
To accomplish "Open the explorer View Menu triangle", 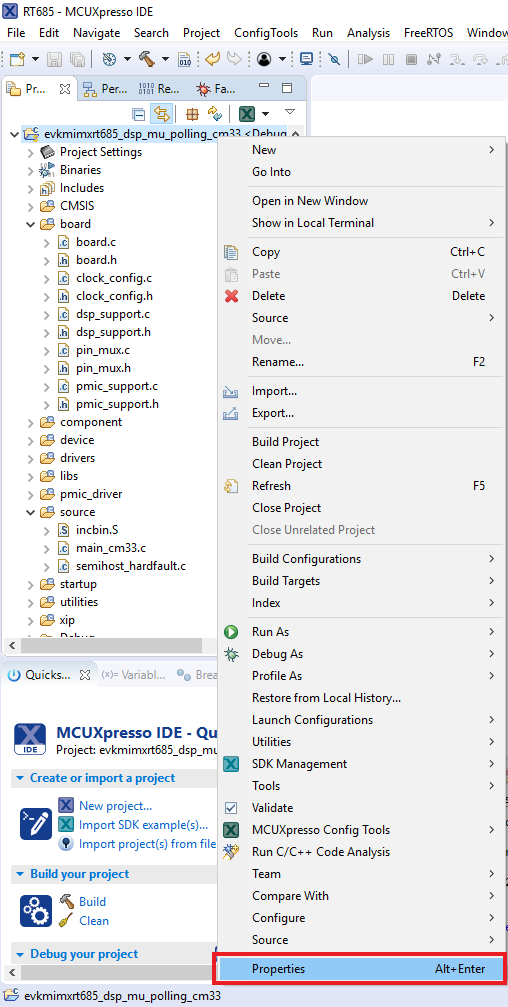I will pos(290,112).
